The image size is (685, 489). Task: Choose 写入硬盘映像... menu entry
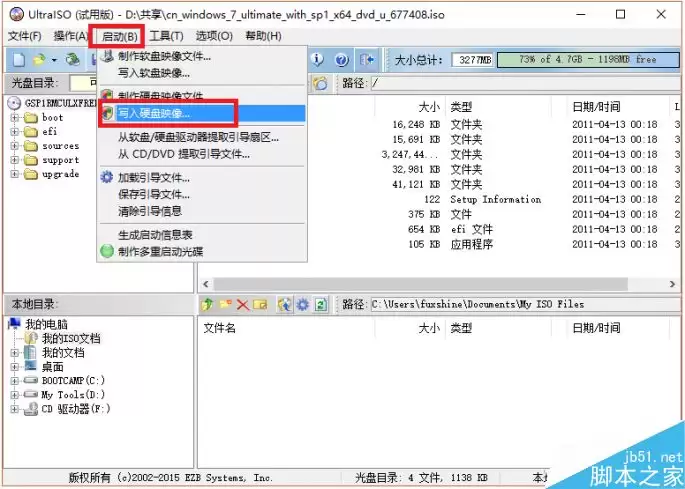(x=202, y=114)
